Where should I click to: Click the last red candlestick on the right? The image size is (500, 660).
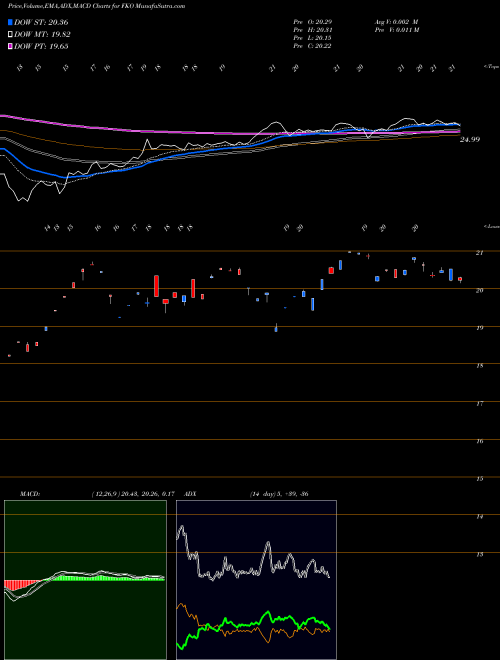point(460,279)
